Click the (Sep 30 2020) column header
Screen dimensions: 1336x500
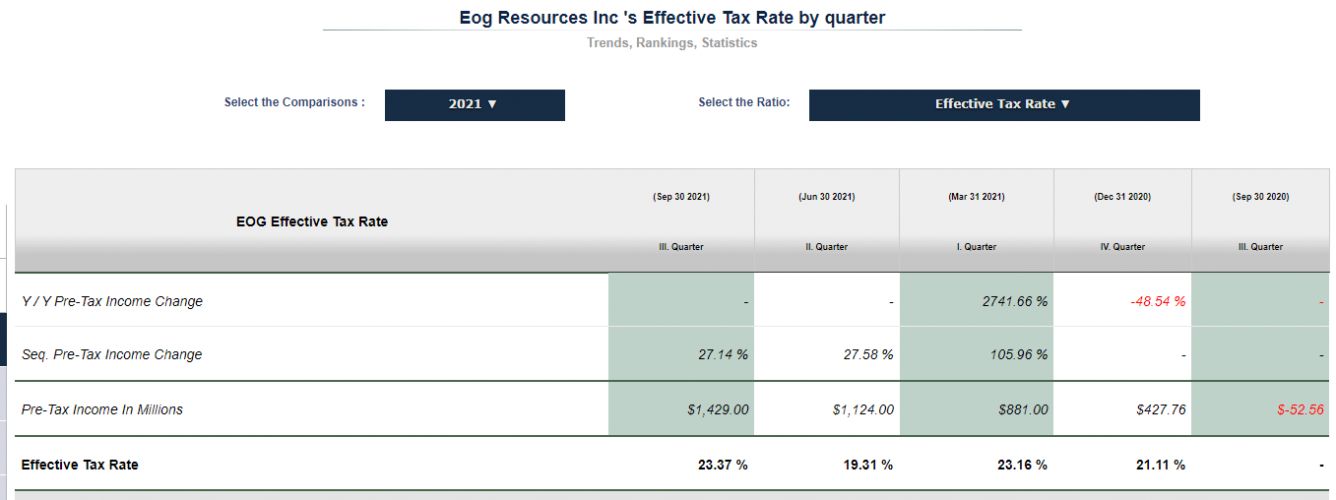point(1260,197)
